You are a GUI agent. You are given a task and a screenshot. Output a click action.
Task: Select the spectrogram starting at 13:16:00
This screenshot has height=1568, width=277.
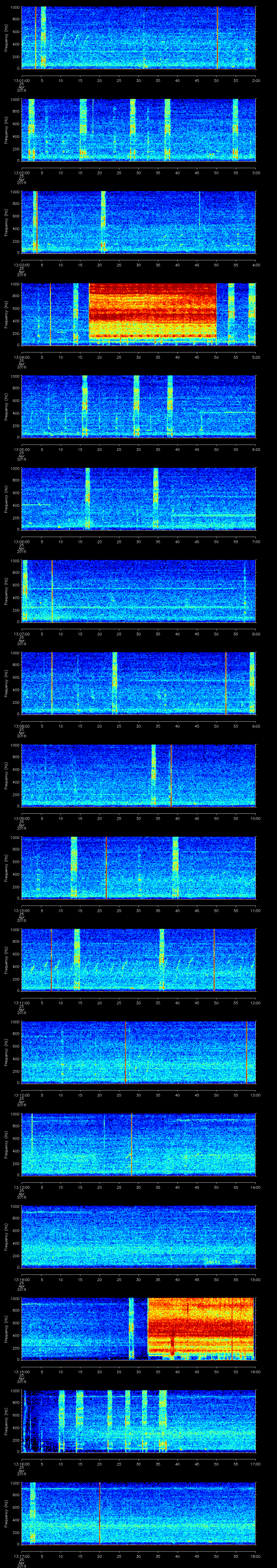pos(138,1421)
